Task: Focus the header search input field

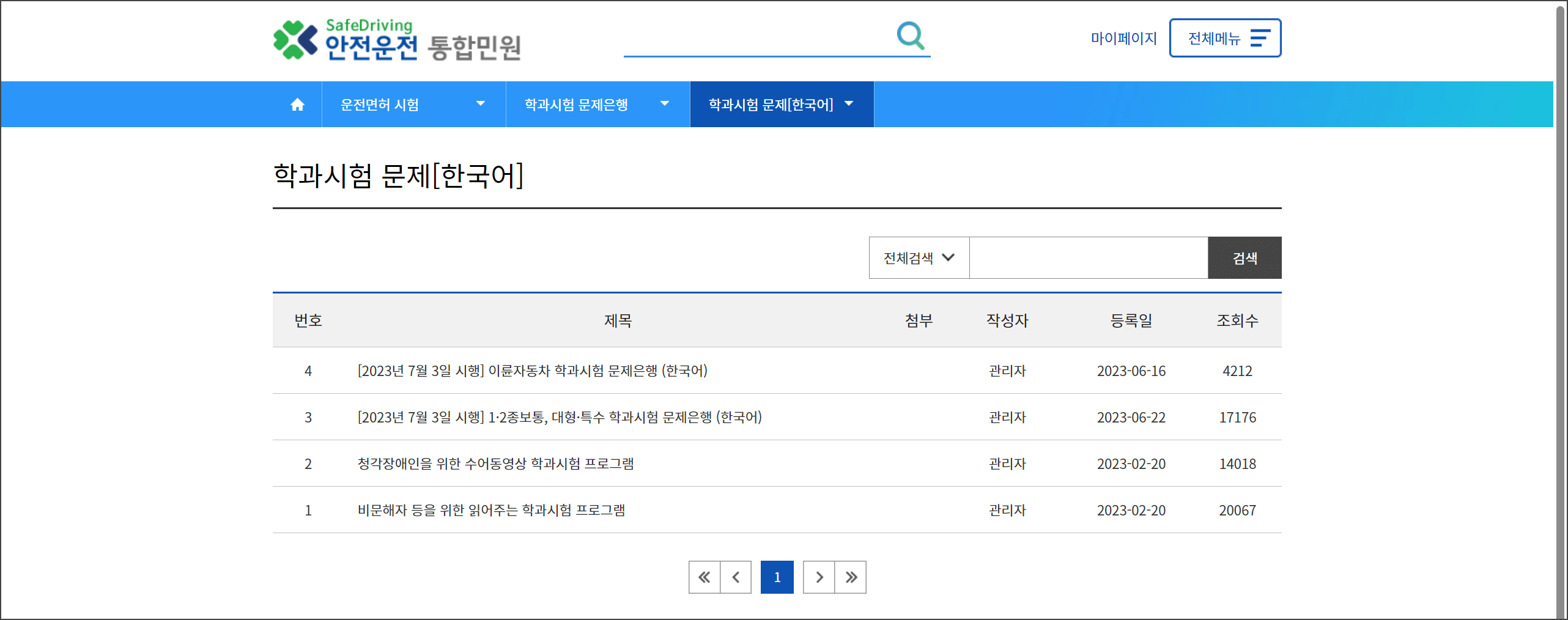Action: 758,39
